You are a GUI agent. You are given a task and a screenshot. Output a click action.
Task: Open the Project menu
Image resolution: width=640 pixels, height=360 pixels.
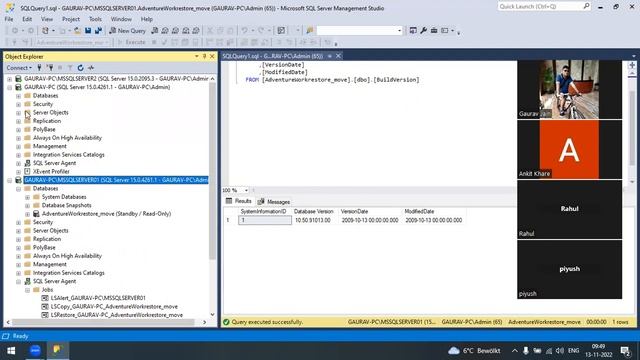pos(71,19)
